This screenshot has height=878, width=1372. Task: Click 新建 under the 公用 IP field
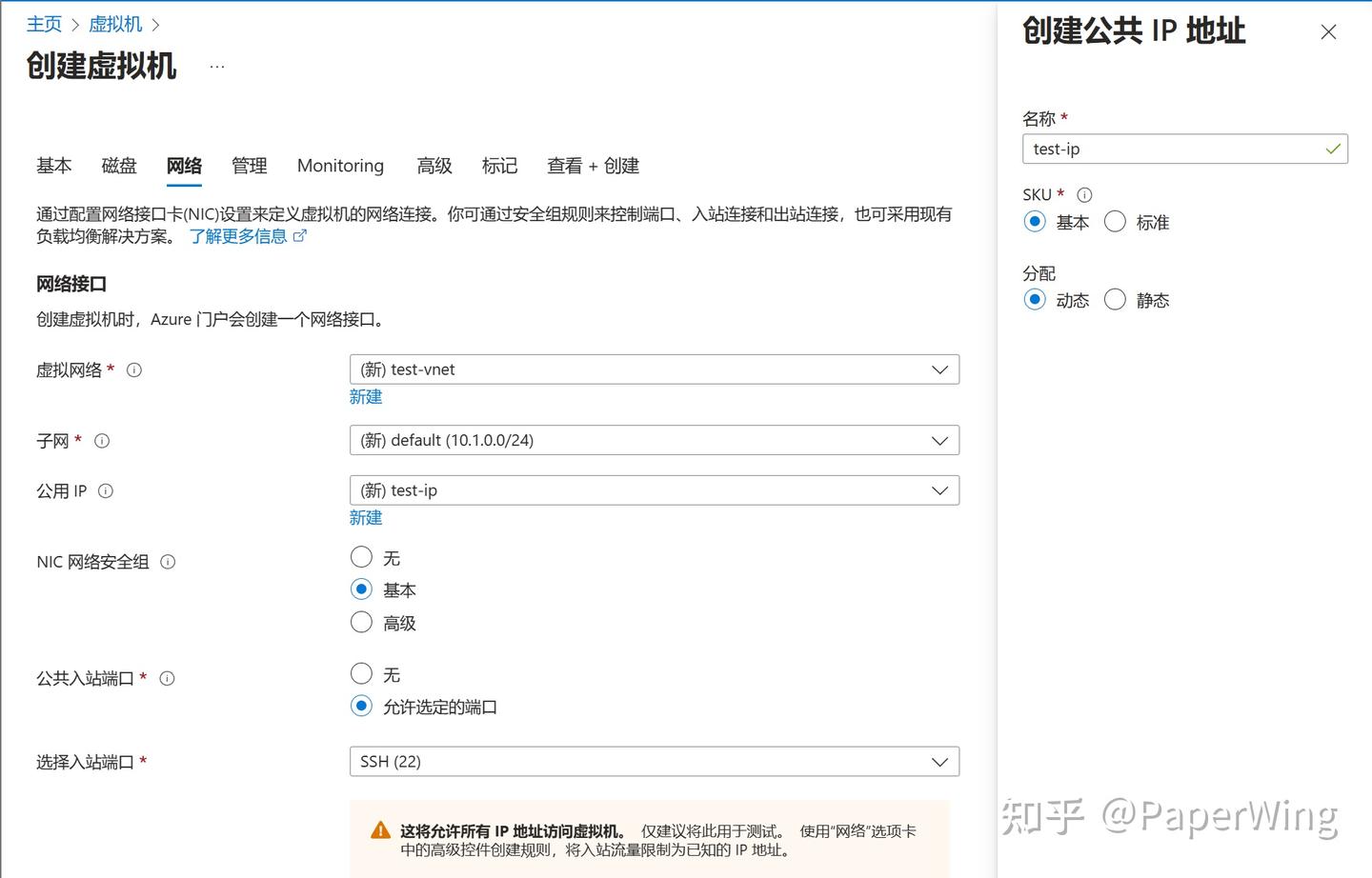coord(366,517)
